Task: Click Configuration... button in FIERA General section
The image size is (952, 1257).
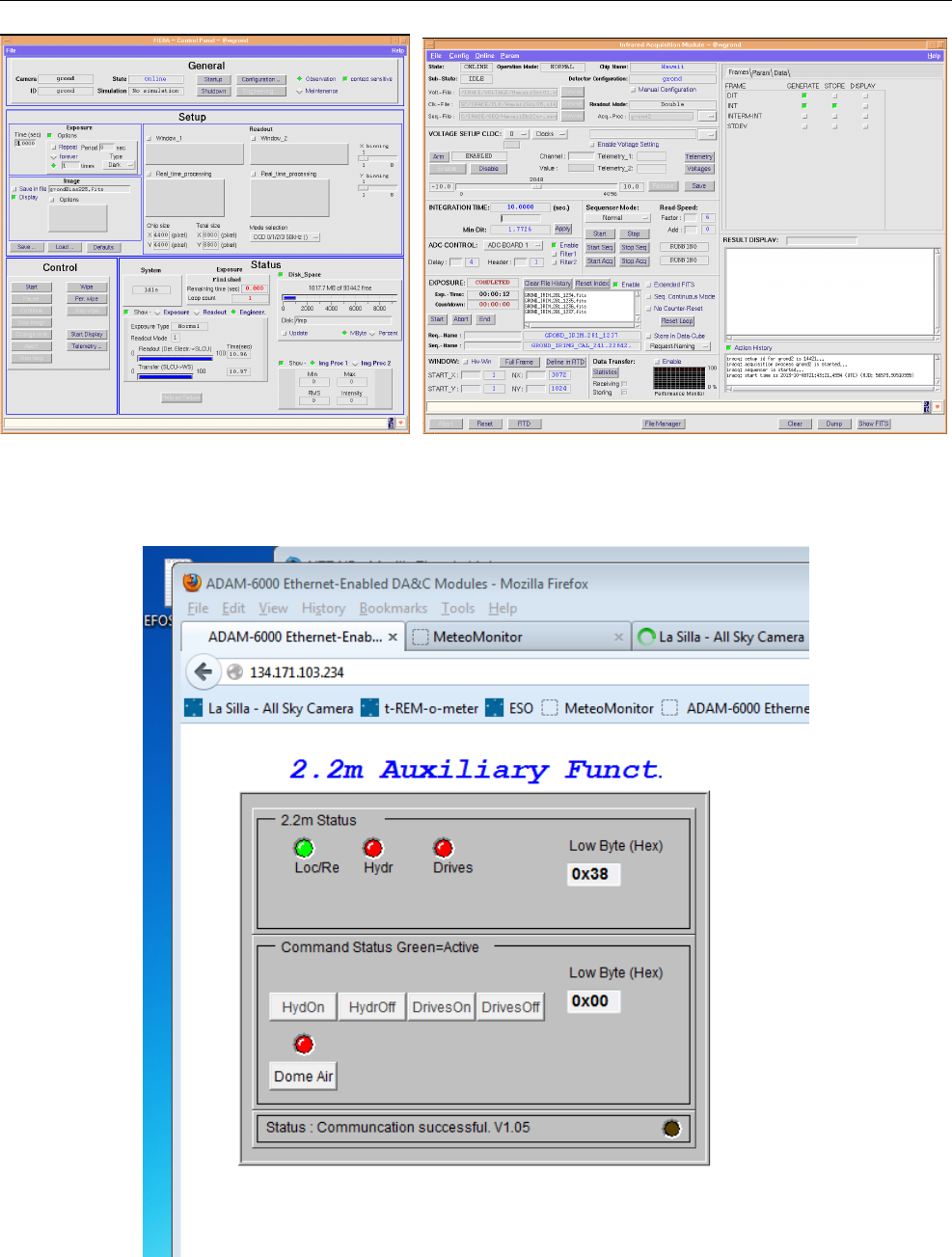Action: [259, 79]
